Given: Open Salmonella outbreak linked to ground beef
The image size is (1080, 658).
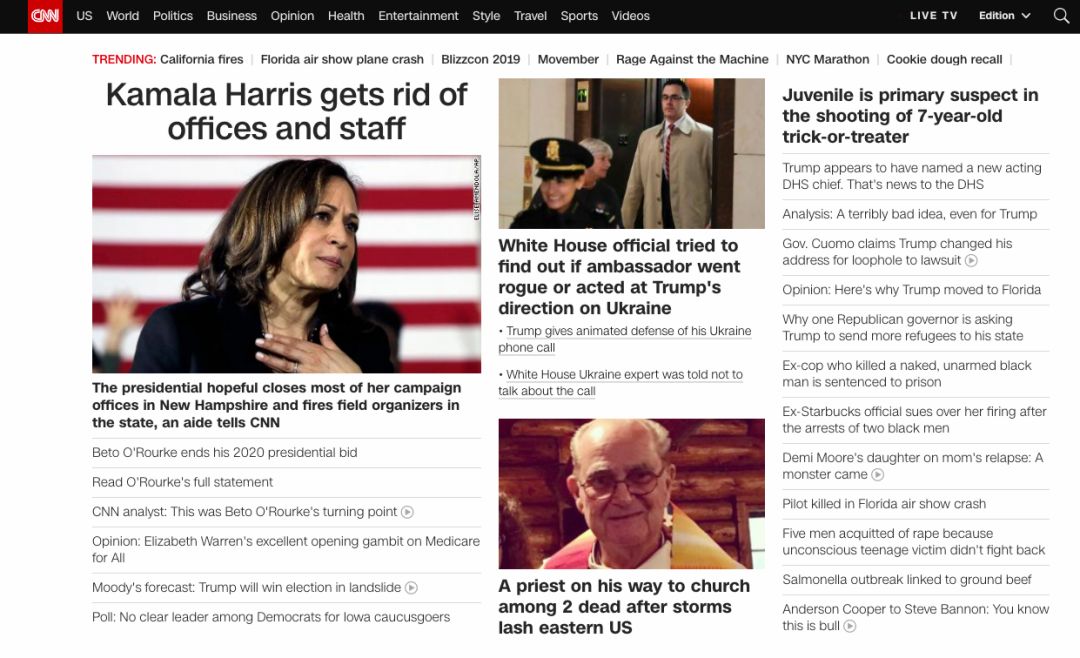Looking at the screenshot, I should click(x=906, y=580).
